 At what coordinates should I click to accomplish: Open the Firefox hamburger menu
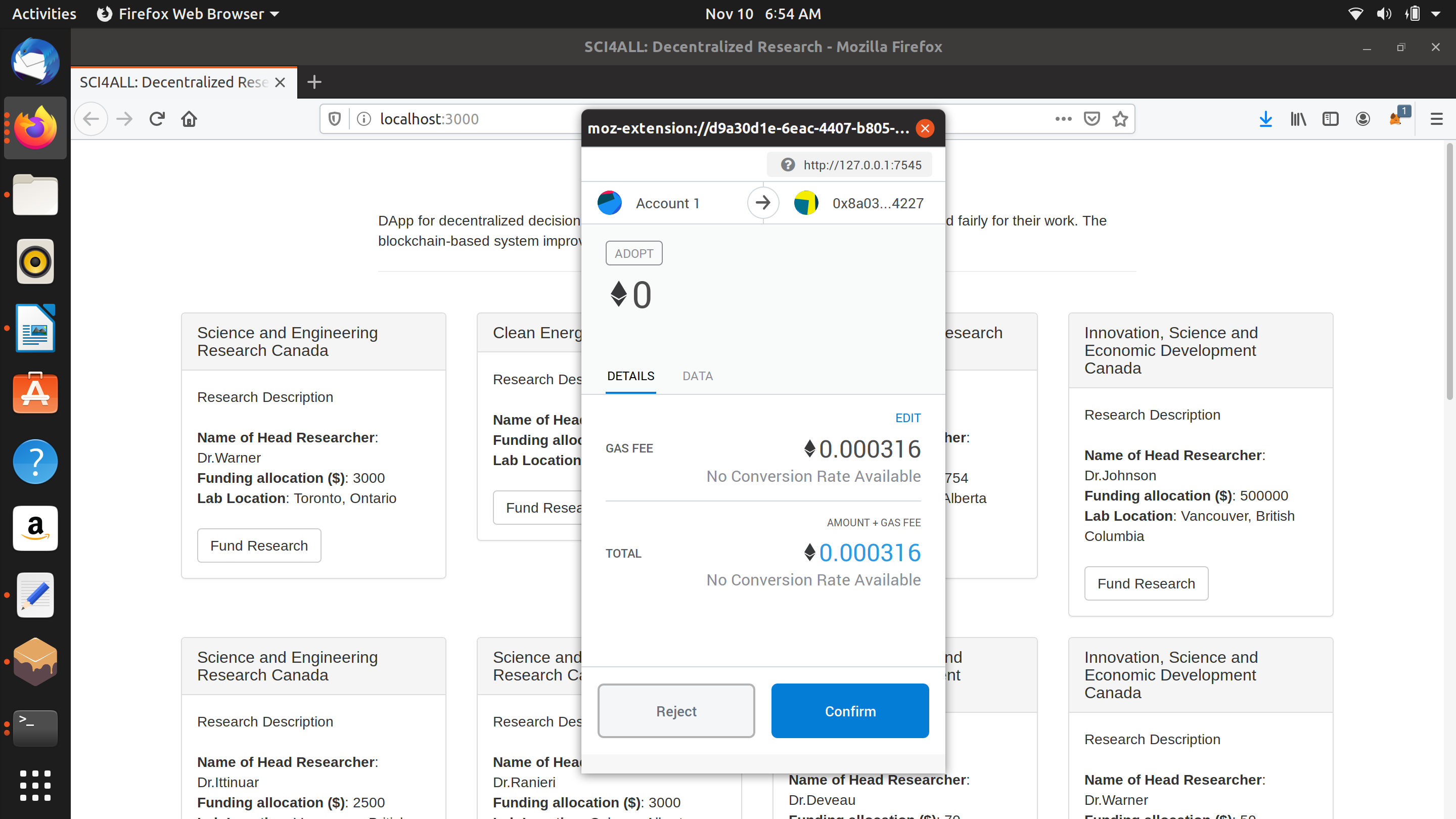click(1436, 119)
